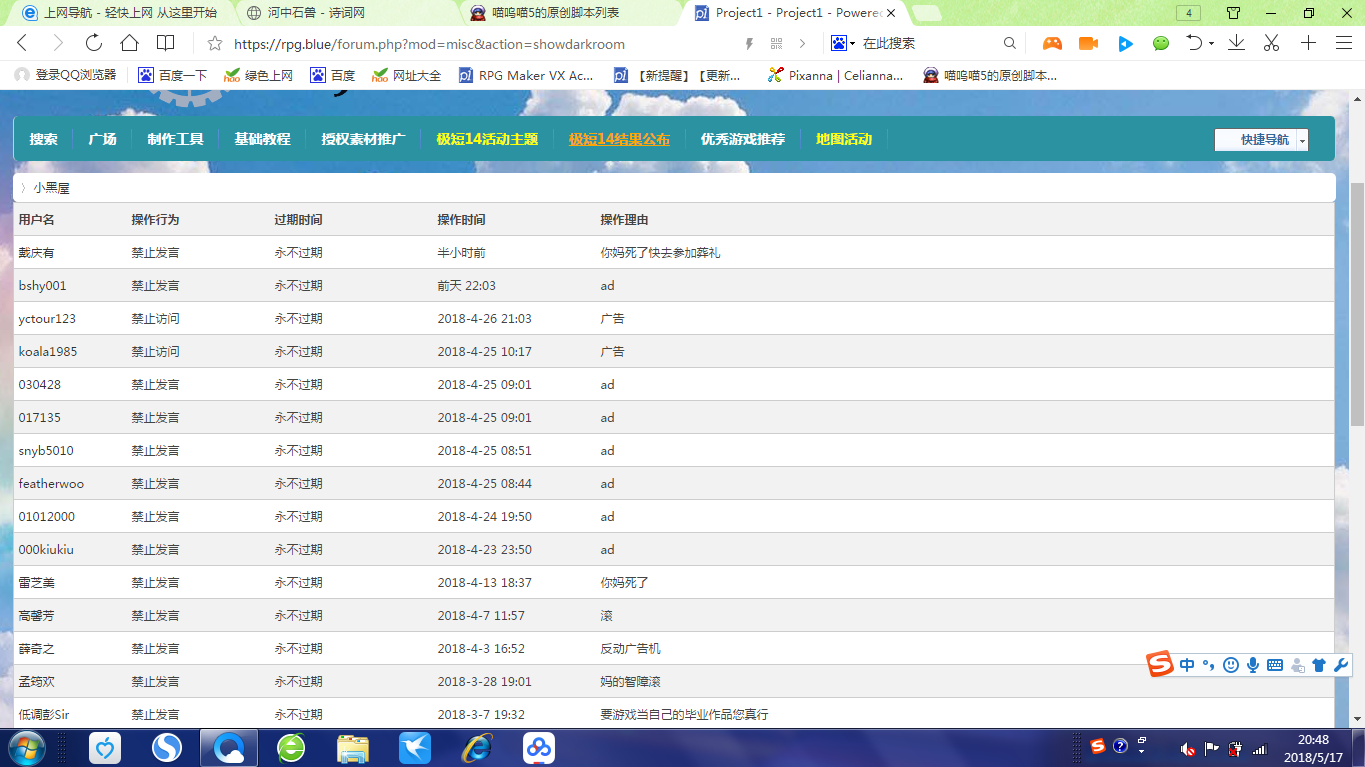Open the game controller icon in the toolbar
1365x767 pixels.
point(1052,43)
